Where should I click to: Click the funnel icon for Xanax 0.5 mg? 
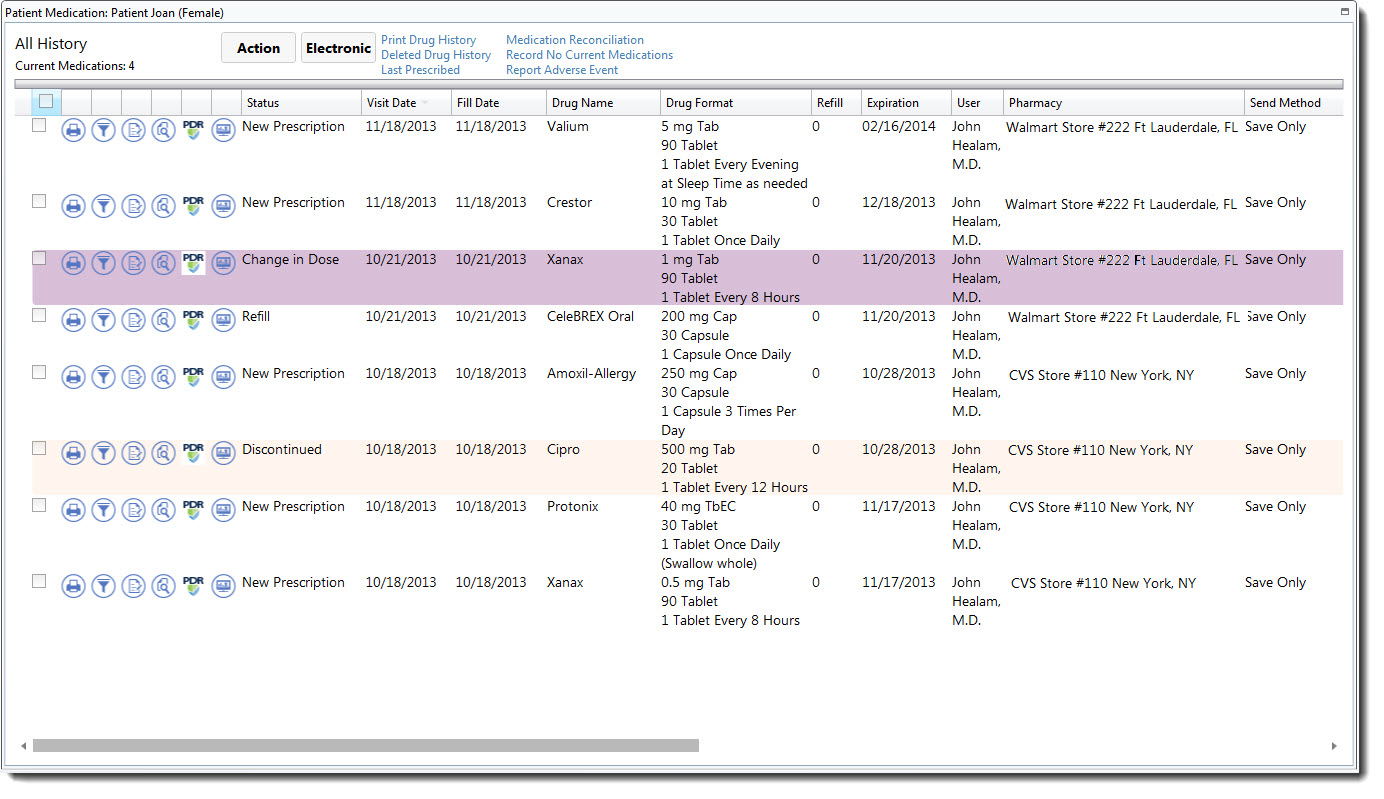[103, 586]
